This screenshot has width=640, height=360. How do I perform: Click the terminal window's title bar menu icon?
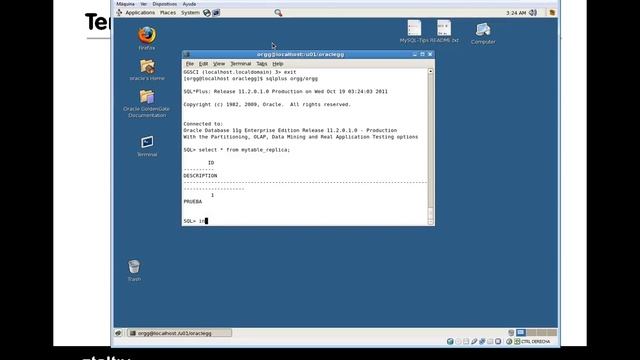tap(187, 54)
